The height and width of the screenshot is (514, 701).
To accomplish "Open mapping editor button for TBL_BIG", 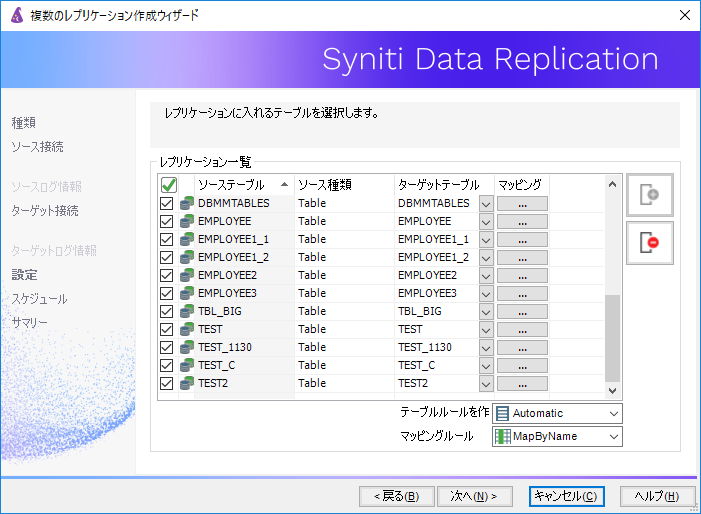I will tap(522, 312).
